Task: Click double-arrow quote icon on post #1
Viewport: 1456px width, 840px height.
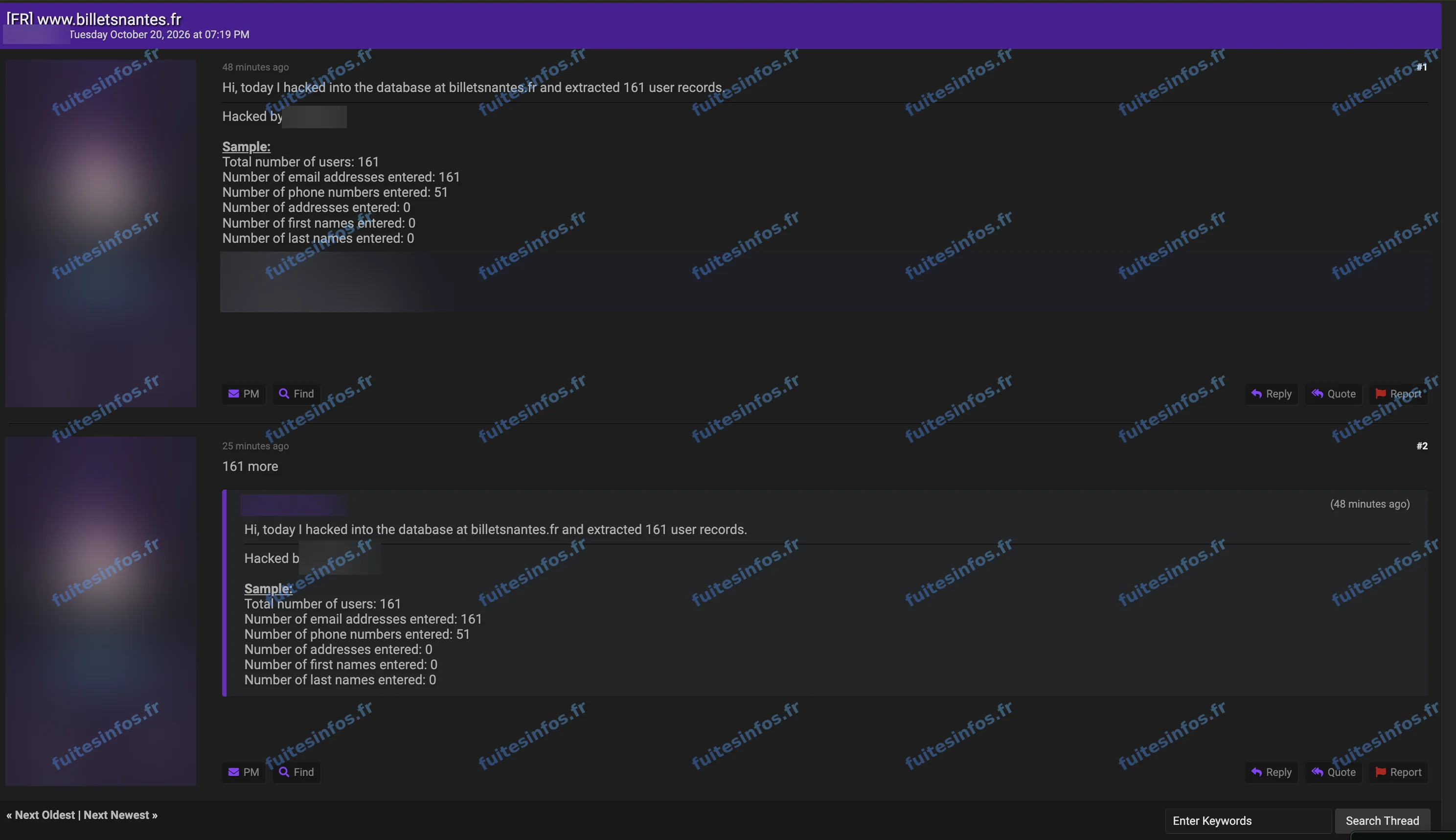Action: (1318, 394)
